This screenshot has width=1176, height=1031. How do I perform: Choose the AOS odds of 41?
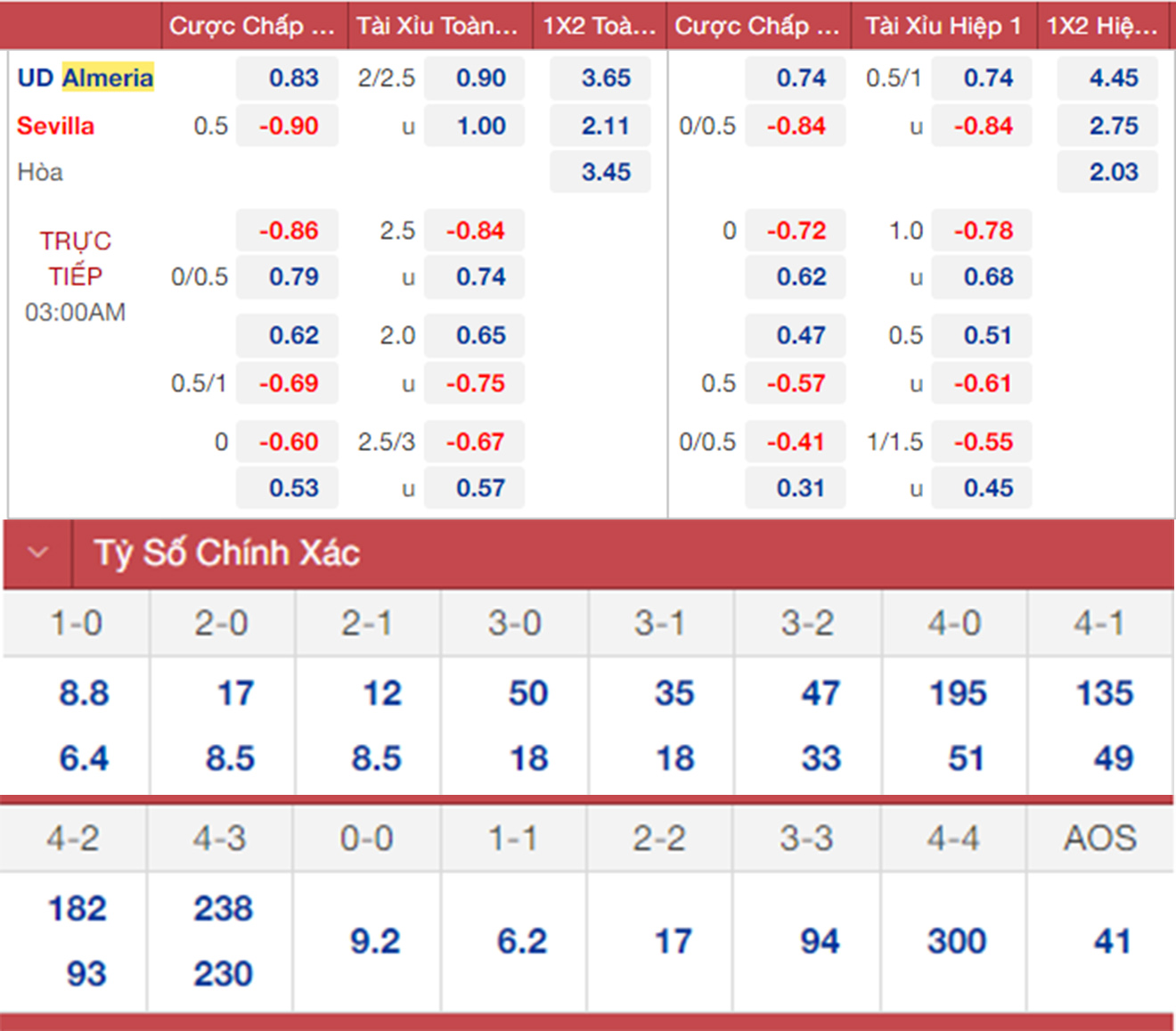coord(1112,941)
